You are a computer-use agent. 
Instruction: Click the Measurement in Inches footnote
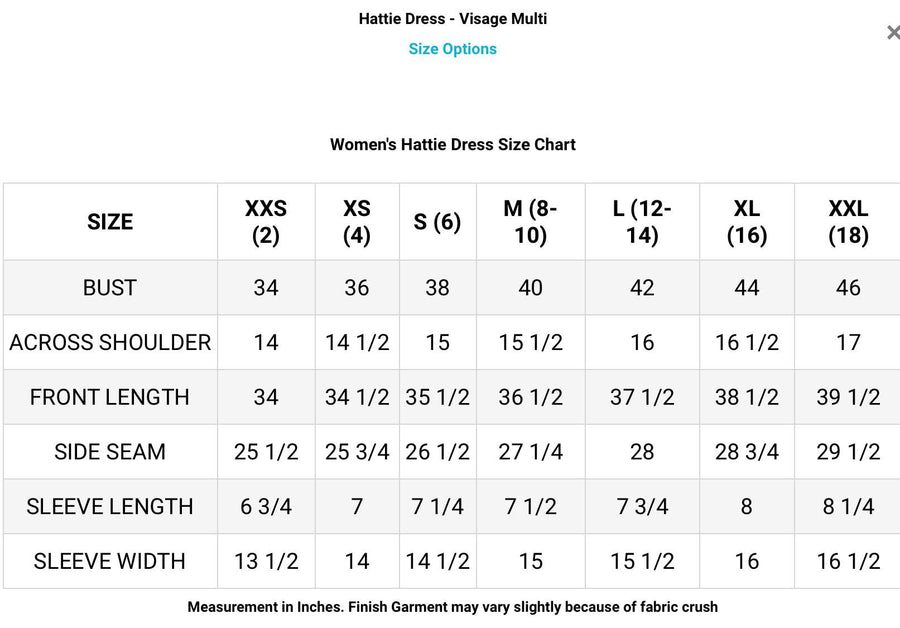452,607
